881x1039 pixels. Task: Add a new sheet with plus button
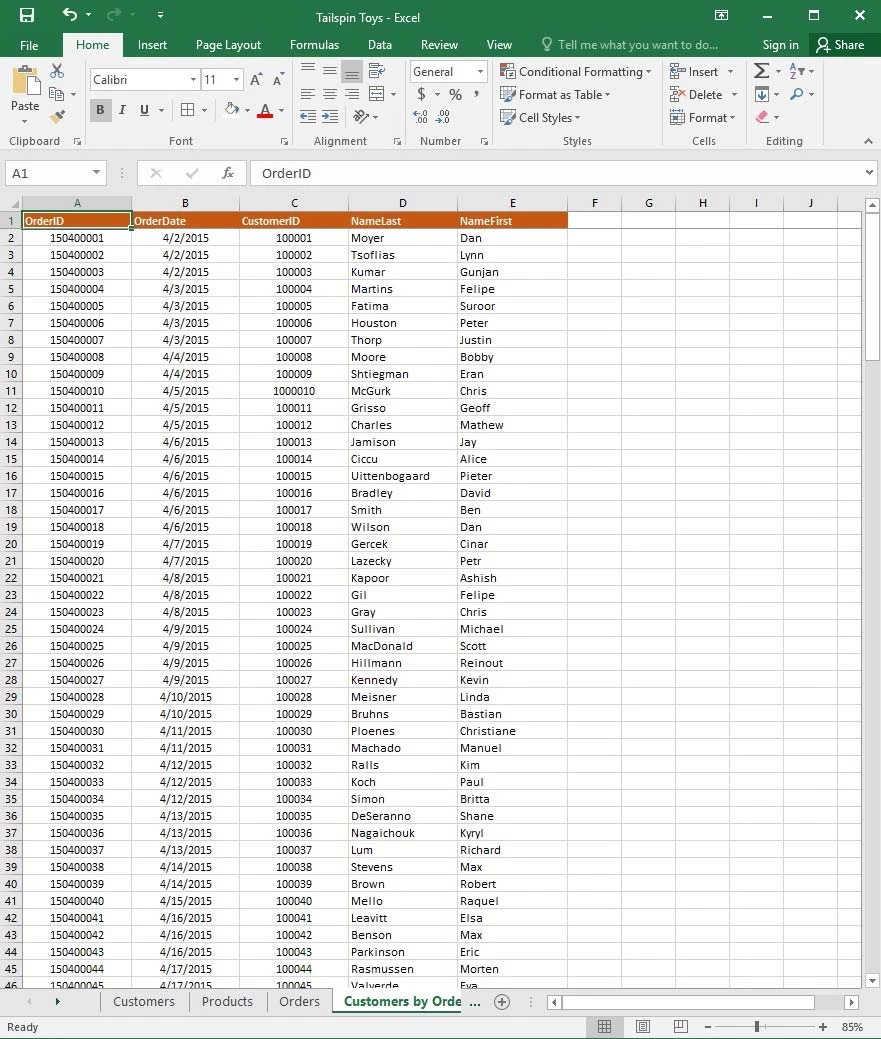[502, 1001]
